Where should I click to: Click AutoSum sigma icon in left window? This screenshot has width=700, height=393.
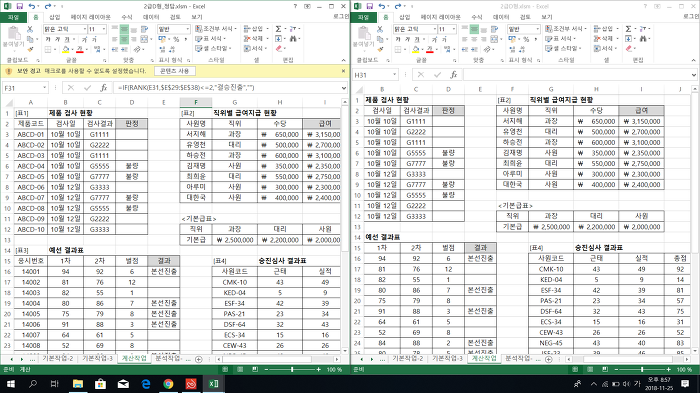[278, 29]
